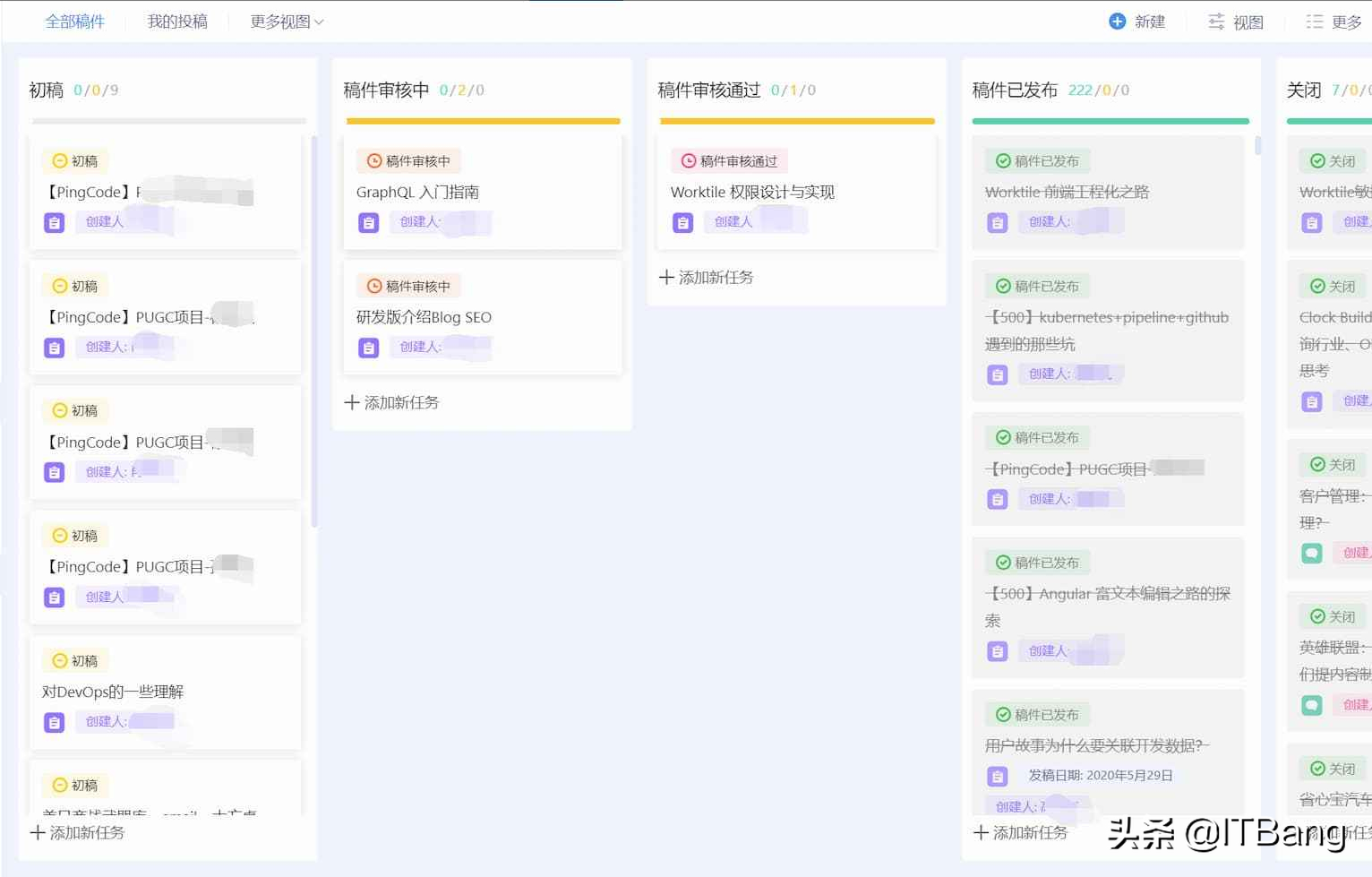Open Angular 富文本编辑之路的探索 card
This screenshot has width=1372, height=877.
pyautogui.click(x=1108, y=607)
